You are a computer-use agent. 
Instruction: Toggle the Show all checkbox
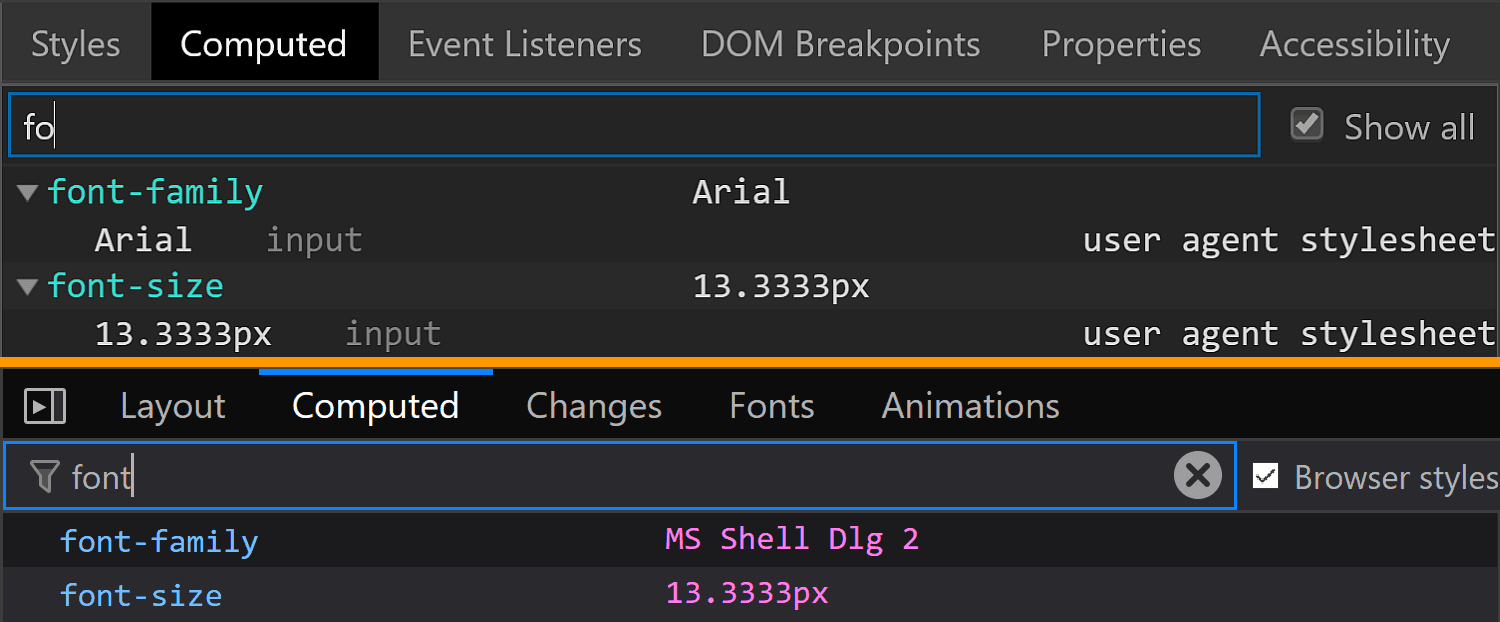[1307, 125]
